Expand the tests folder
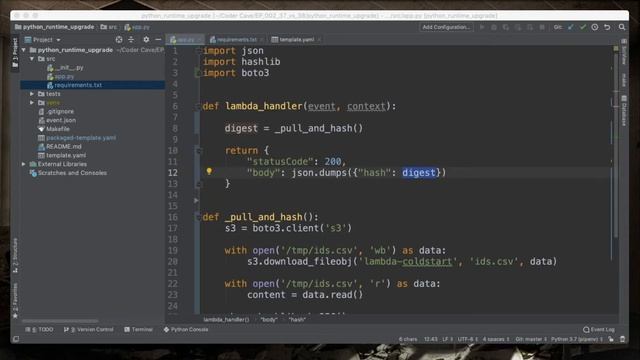This screenshot has width=640, height=360. (32, 94)
